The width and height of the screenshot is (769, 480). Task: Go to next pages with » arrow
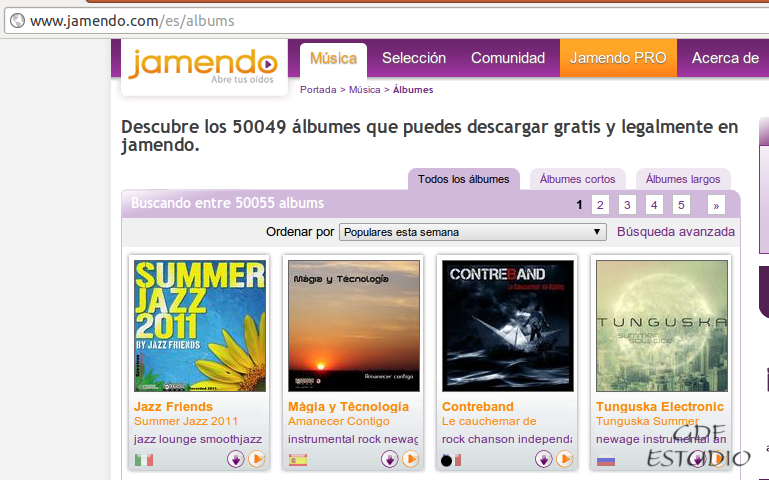click(716, 205)
